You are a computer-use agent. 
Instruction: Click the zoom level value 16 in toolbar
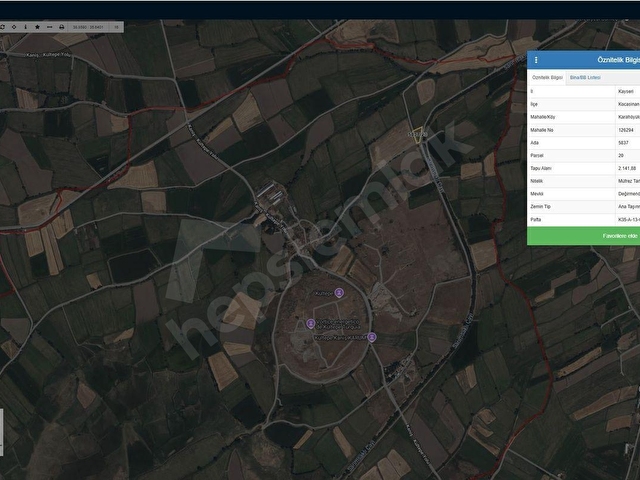[x=116, y=27]
